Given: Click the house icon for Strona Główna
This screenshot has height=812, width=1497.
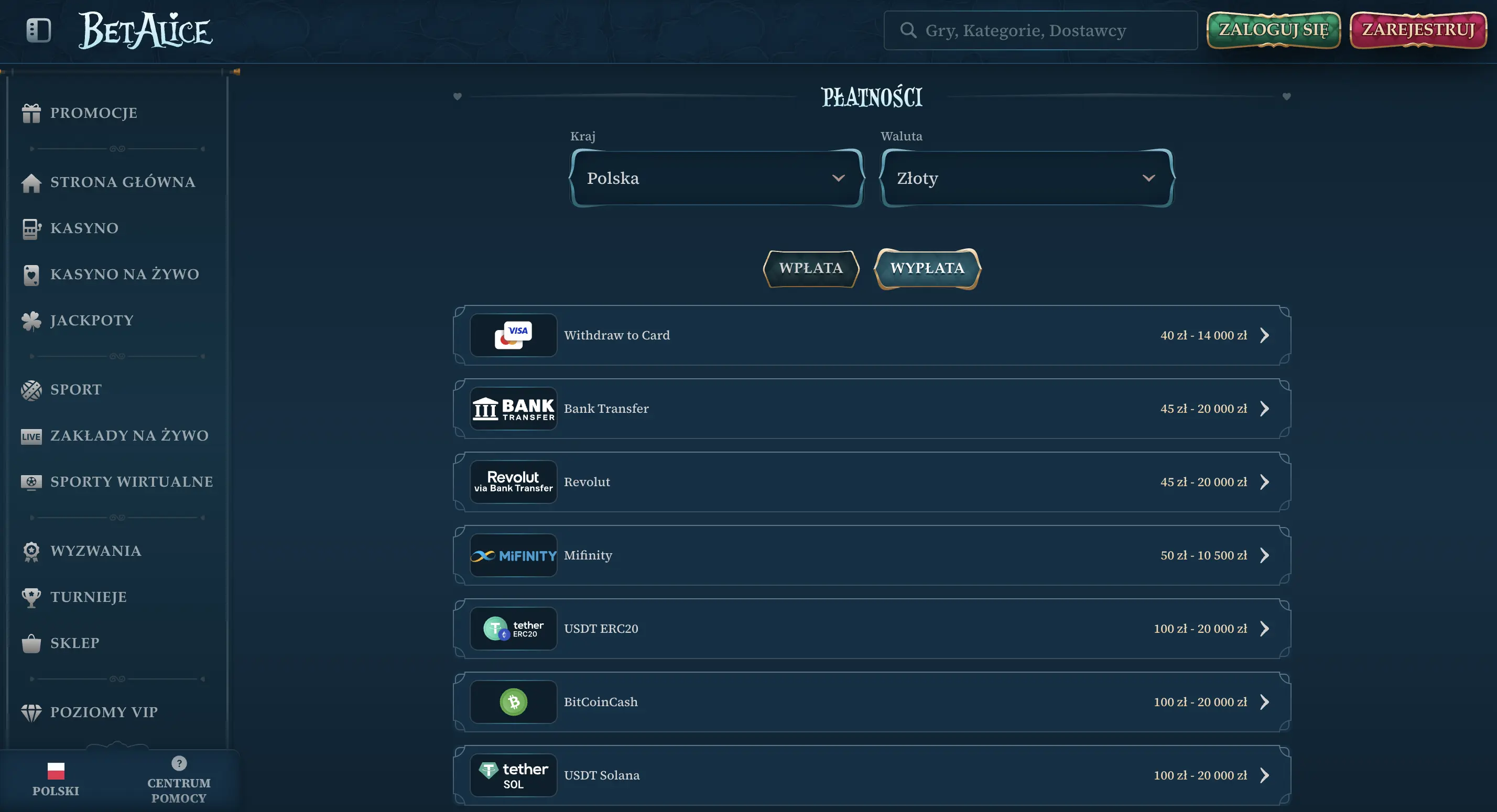Looking at the screenshot, I should click(x=31, y=182).
